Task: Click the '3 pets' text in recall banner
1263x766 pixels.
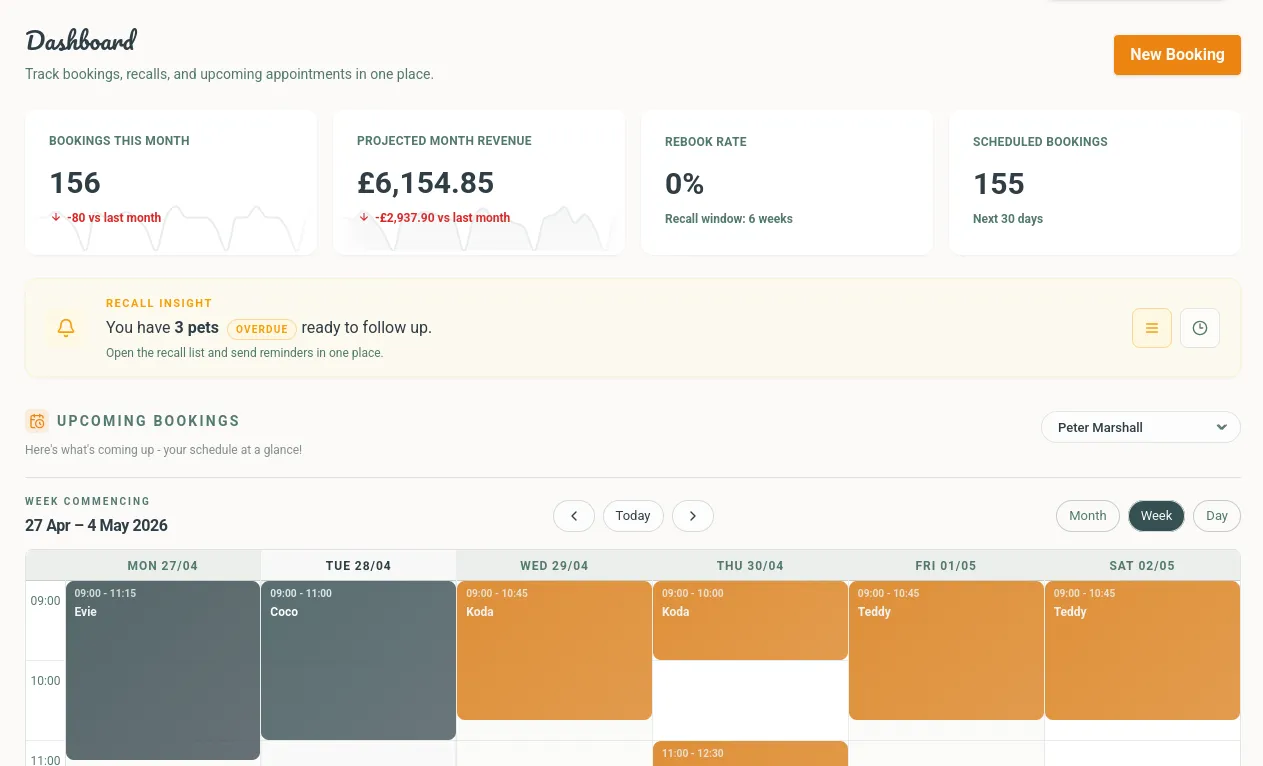Action: tap(196, 328)
